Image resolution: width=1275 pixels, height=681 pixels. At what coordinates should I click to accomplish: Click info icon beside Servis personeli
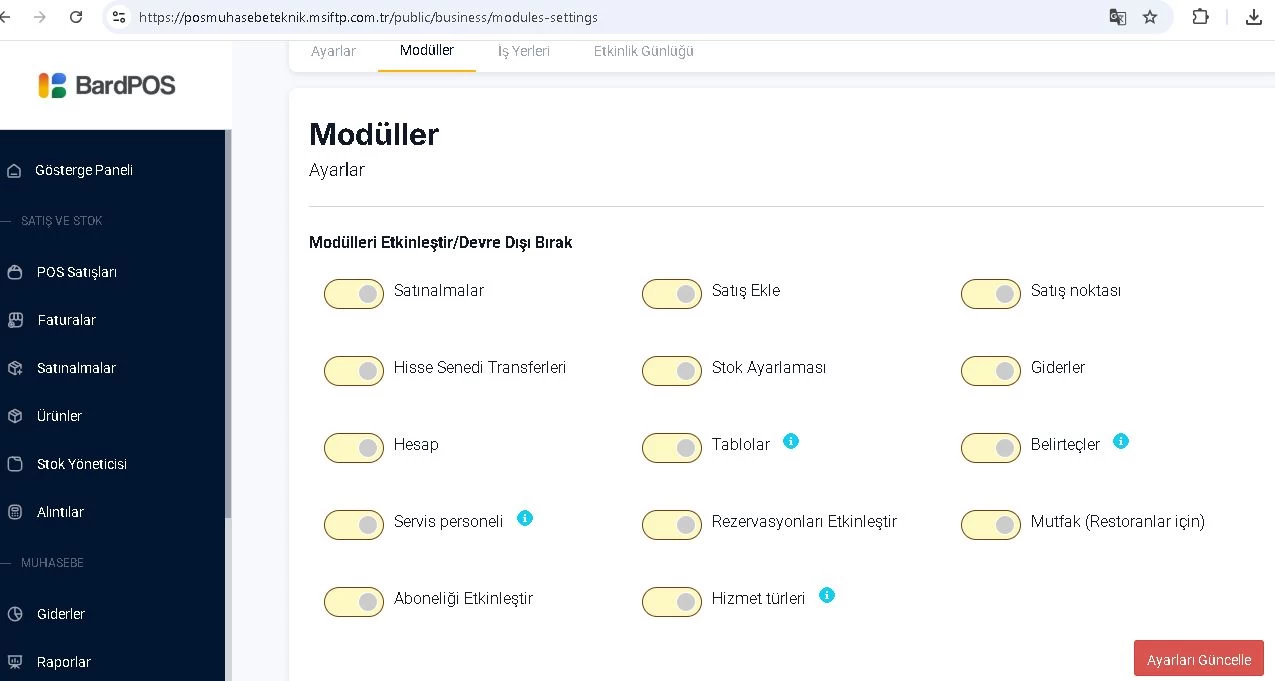[525, 518]
